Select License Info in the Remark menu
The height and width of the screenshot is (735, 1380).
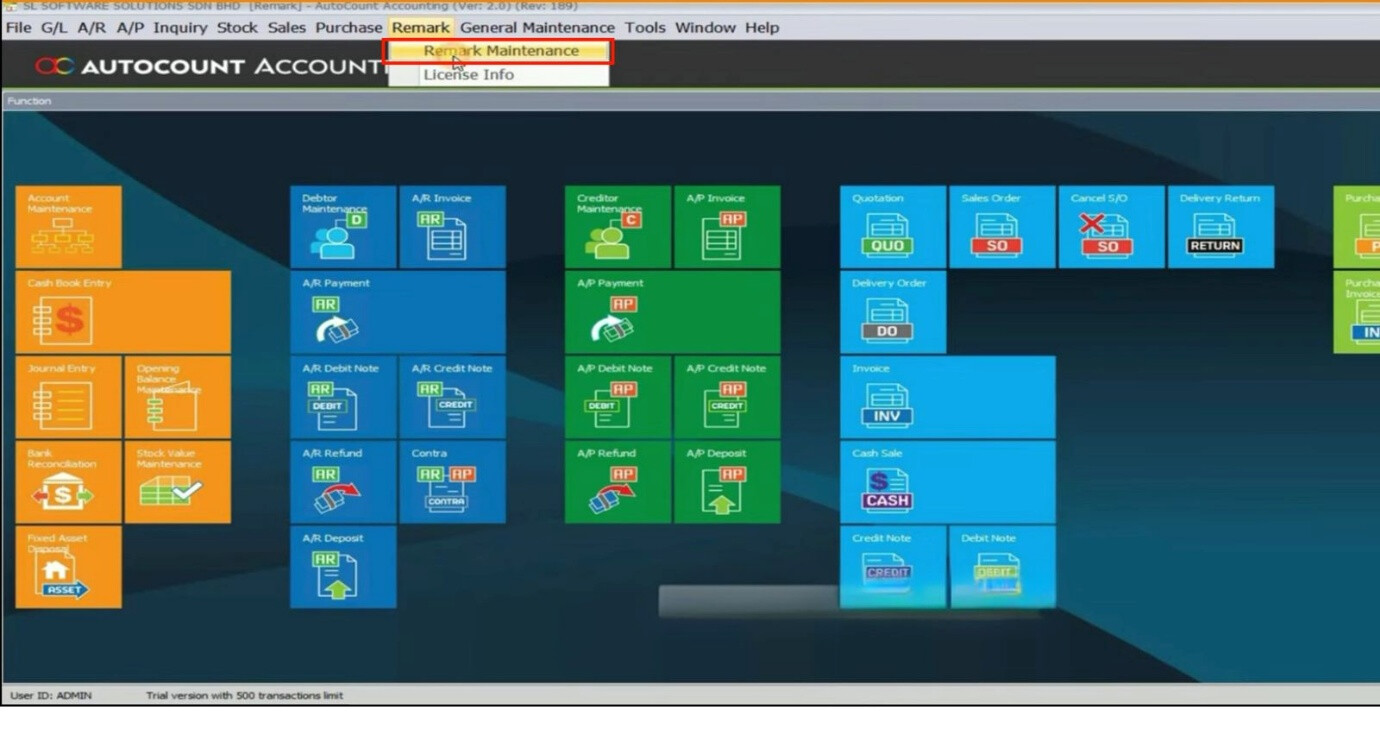[468, 75]
